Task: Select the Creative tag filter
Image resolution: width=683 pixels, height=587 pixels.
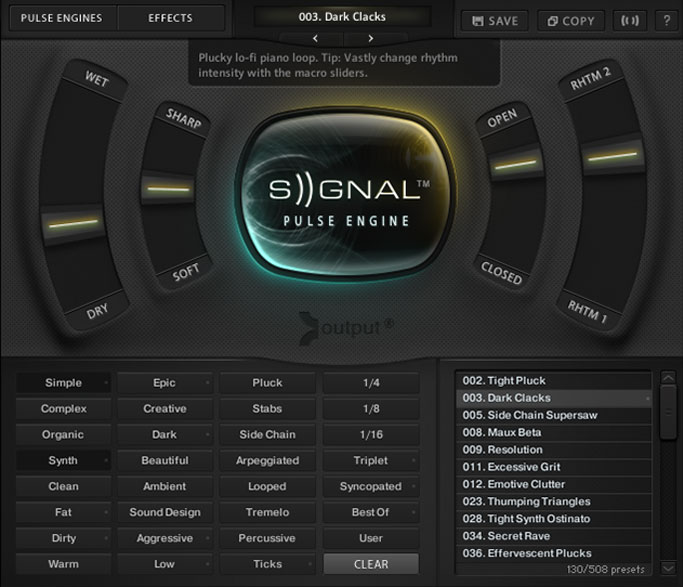Action: point(165,408)
